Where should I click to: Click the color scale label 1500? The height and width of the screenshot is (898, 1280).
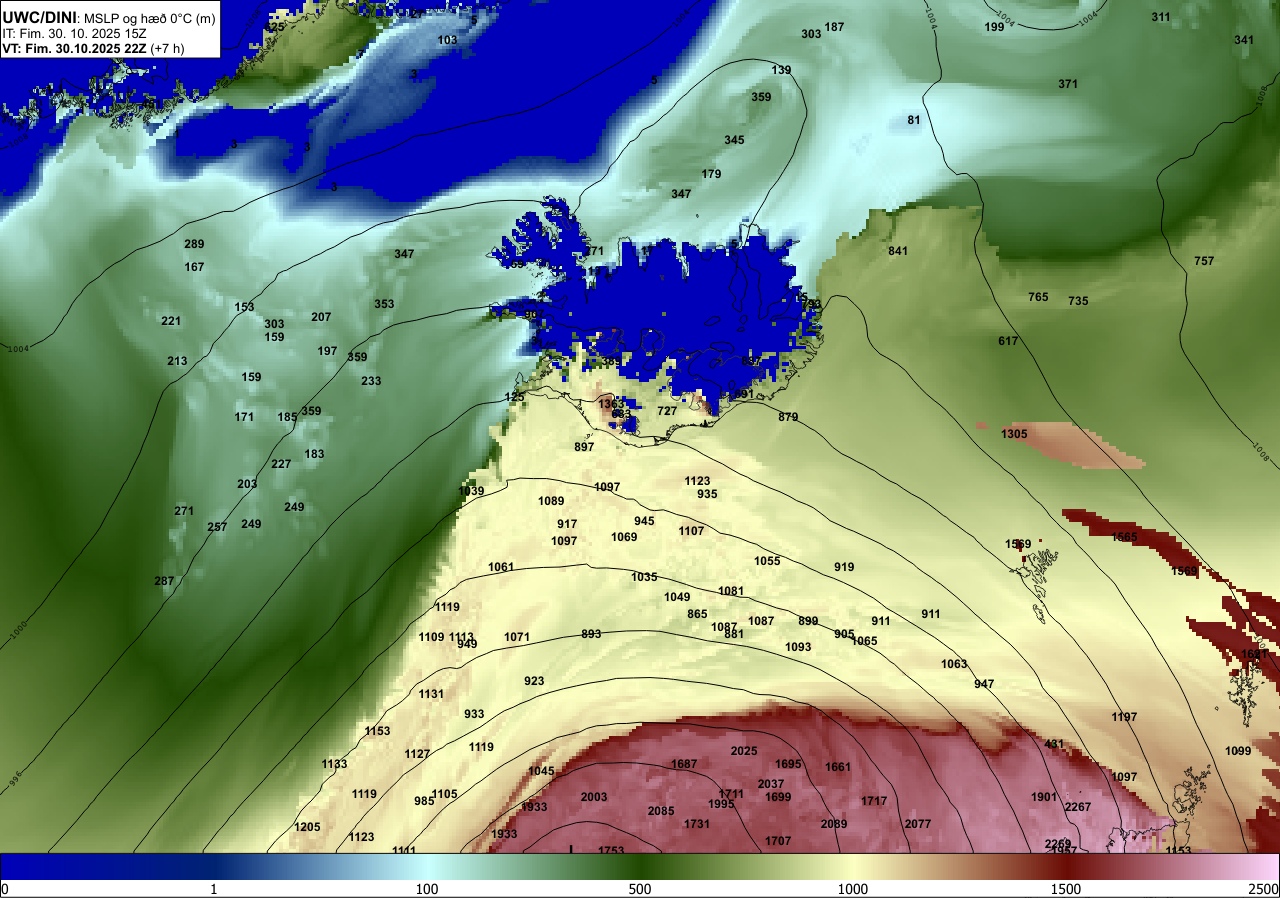pyautogui.click(x=1065, y=889)
